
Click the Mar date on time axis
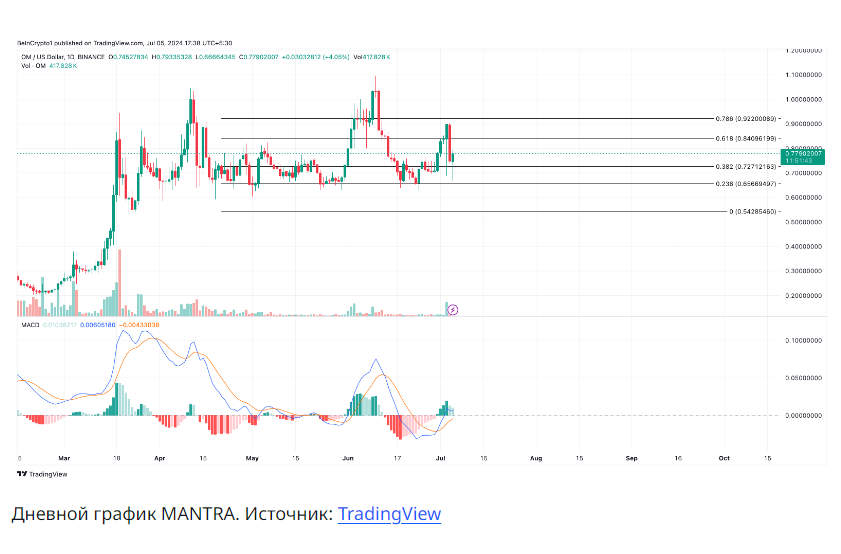[64, 458]
